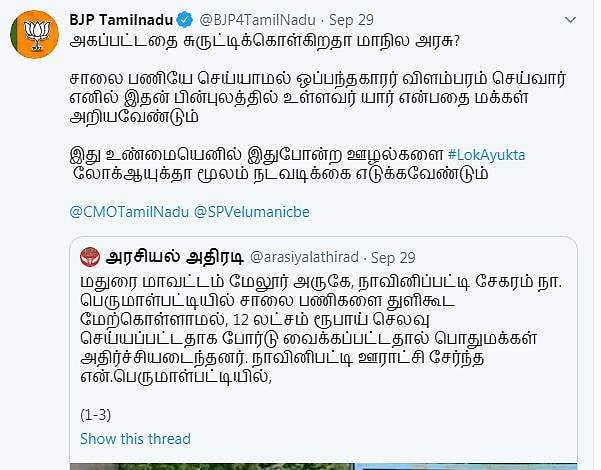Go to the @CMOTamilNadu mention

[128, 211]
